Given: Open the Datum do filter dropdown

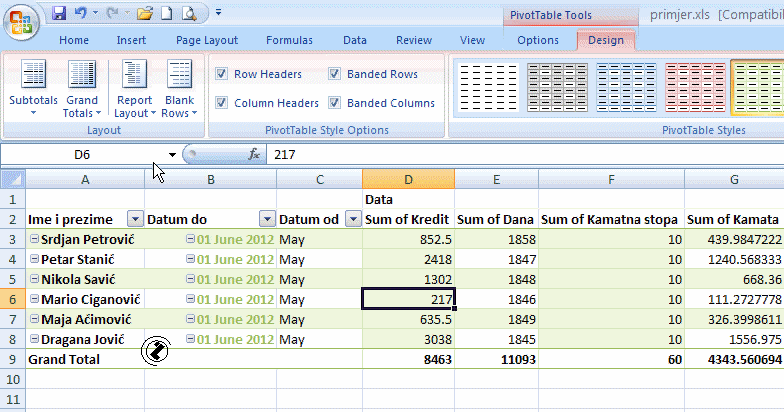Looking at the screenshot, I should click(266, 219).
